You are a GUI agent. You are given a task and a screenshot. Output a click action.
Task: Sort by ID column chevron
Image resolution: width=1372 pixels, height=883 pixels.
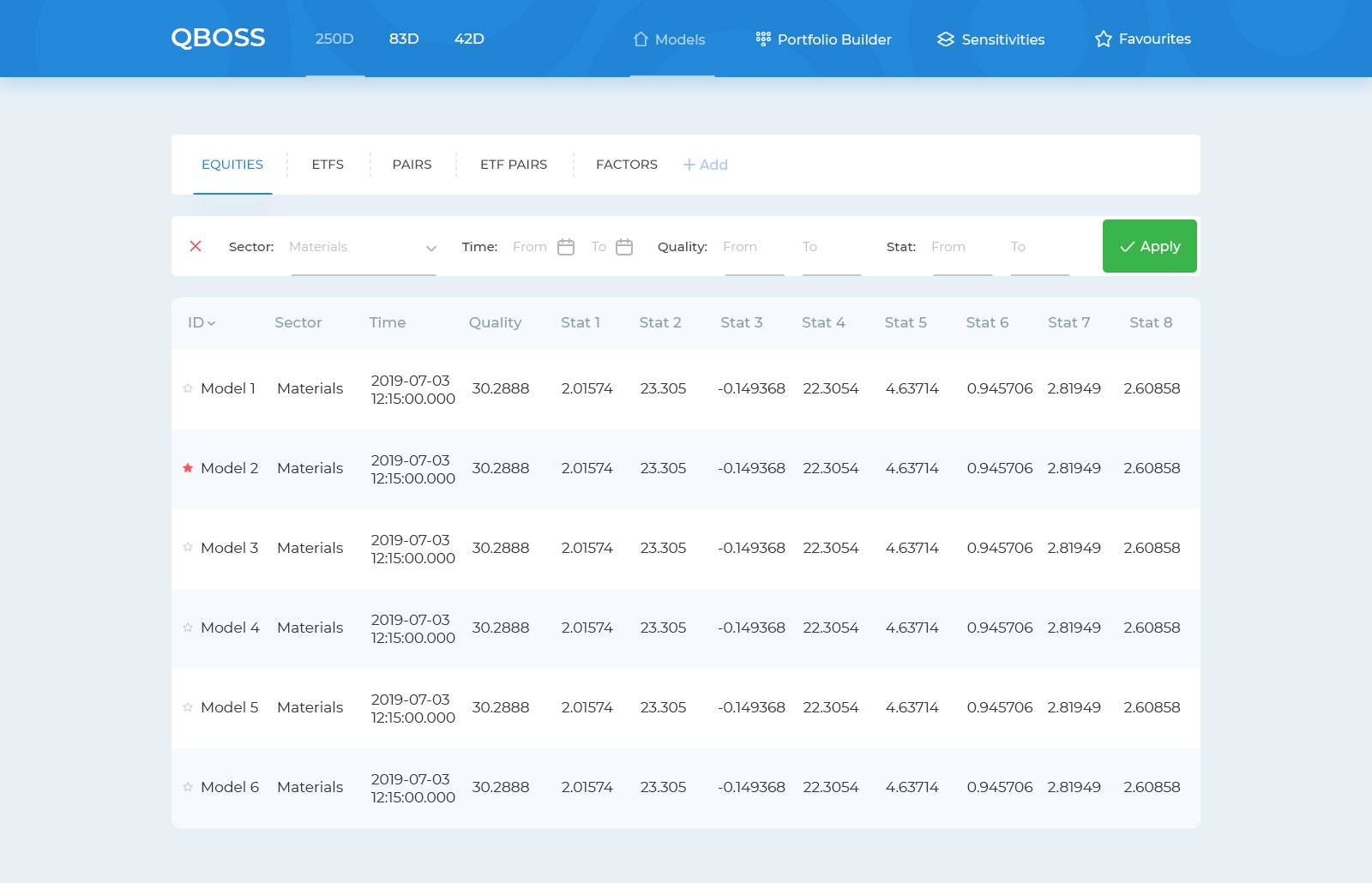click(212, 323)
